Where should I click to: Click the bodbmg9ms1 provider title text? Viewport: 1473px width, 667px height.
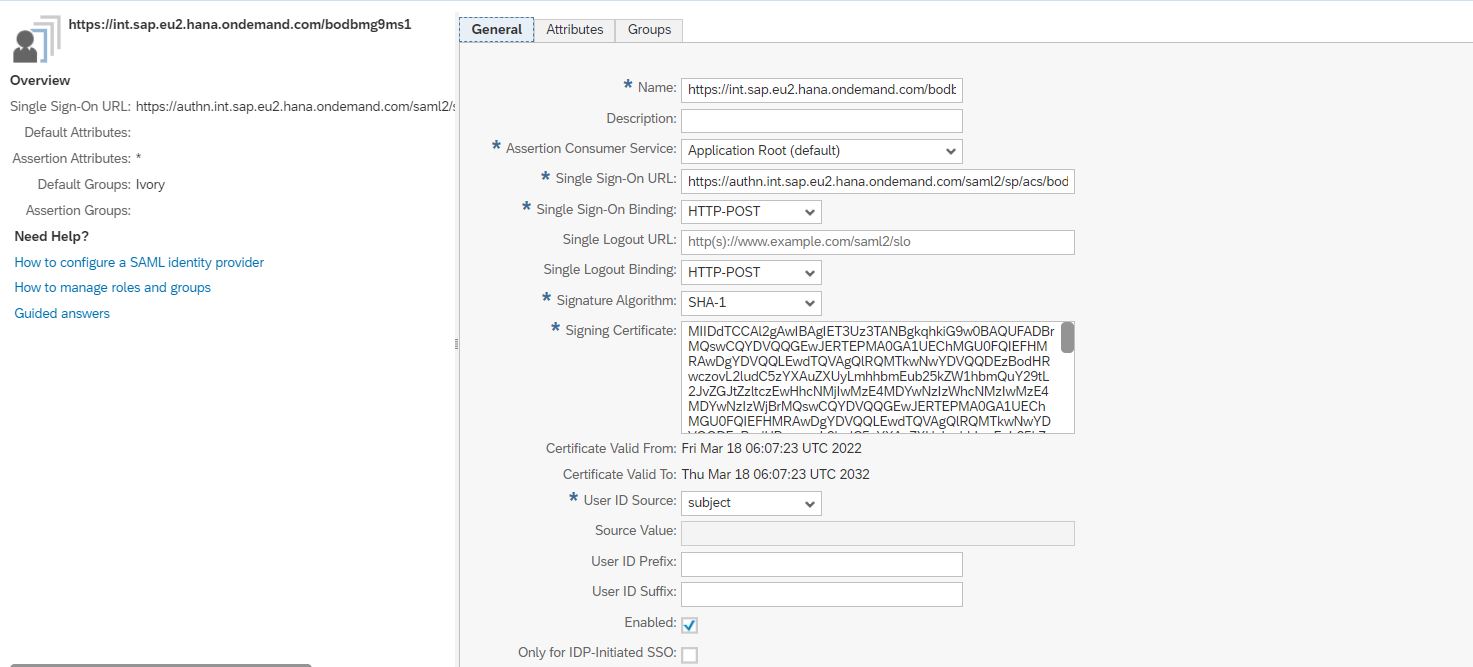(240, 25)
